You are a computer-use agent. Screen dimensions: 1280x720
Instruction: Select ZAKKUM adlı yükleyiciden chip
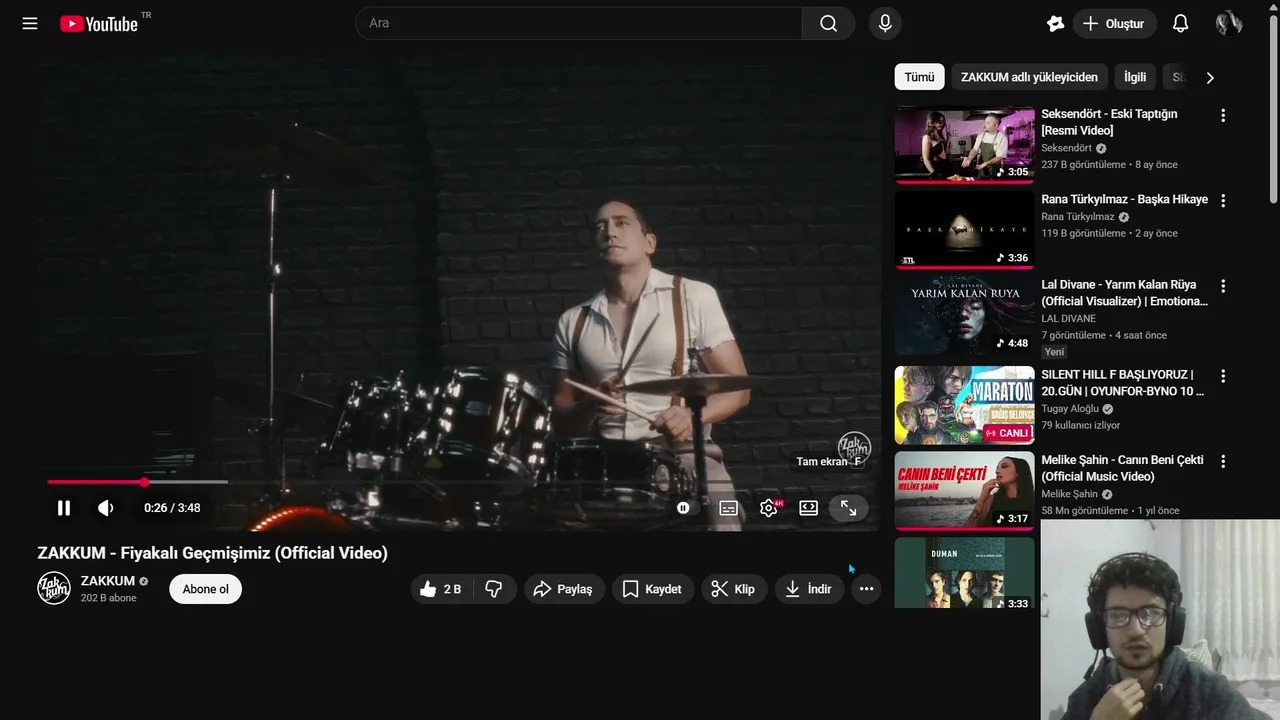pos(1029,77)
